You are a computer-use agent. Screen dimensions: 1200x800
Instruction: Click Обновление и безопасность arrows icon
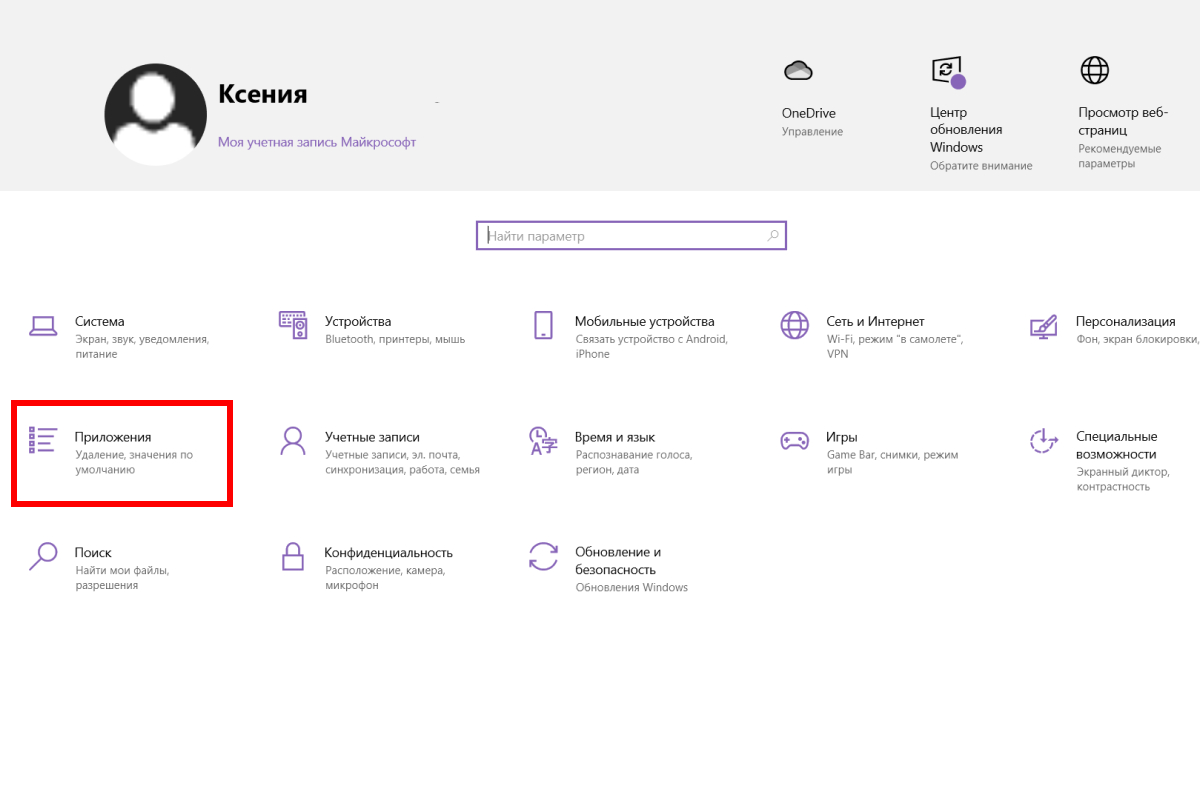[543, 556]
